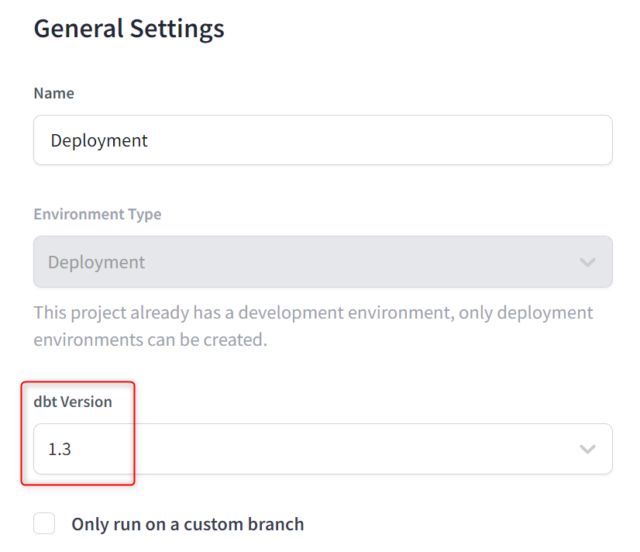The image size is (640, 552).
Task: Click the General Settings heading
Action: (x=129, y=29)
